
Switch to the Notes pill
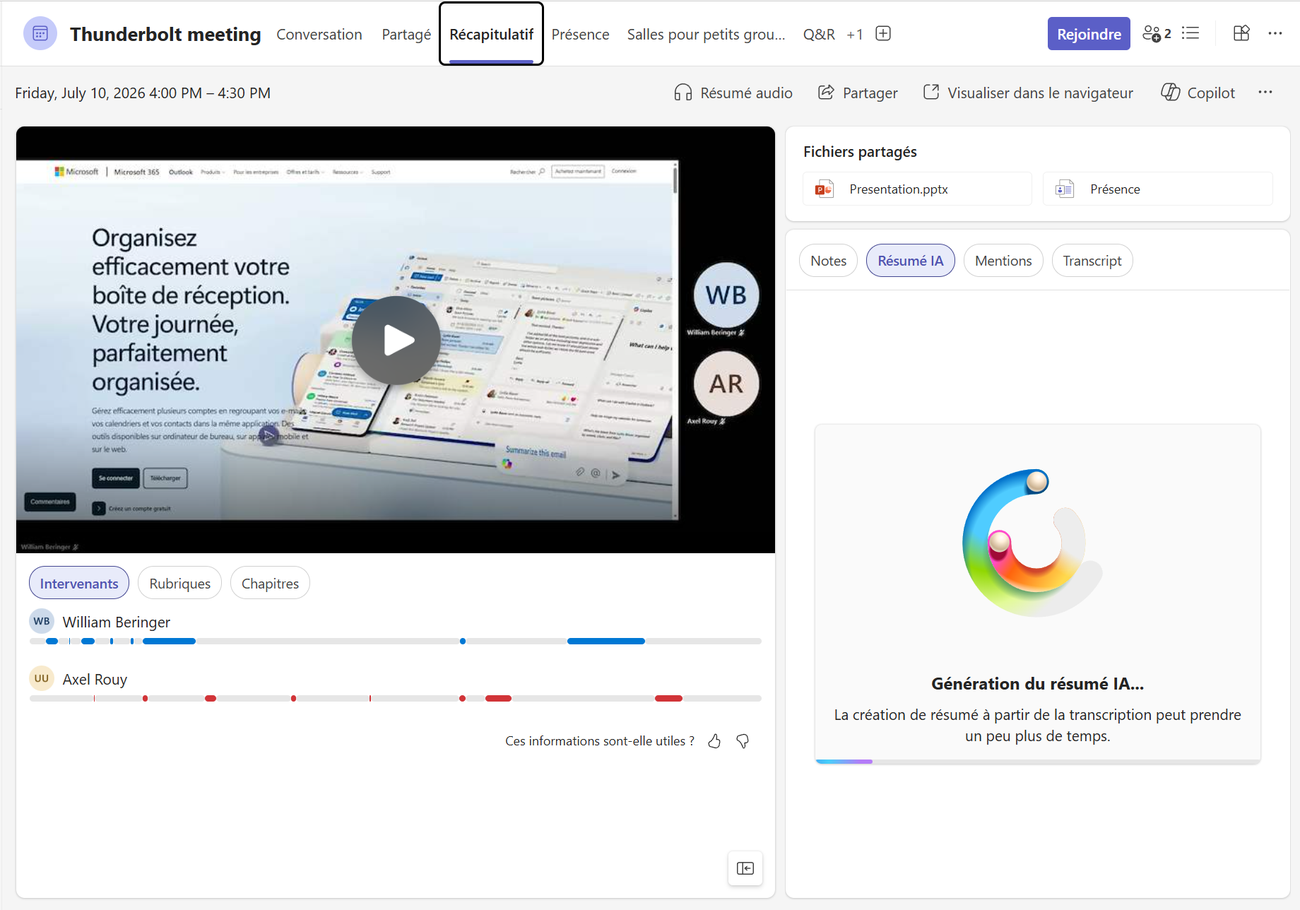pyautogui.click(x=828, y=261)
